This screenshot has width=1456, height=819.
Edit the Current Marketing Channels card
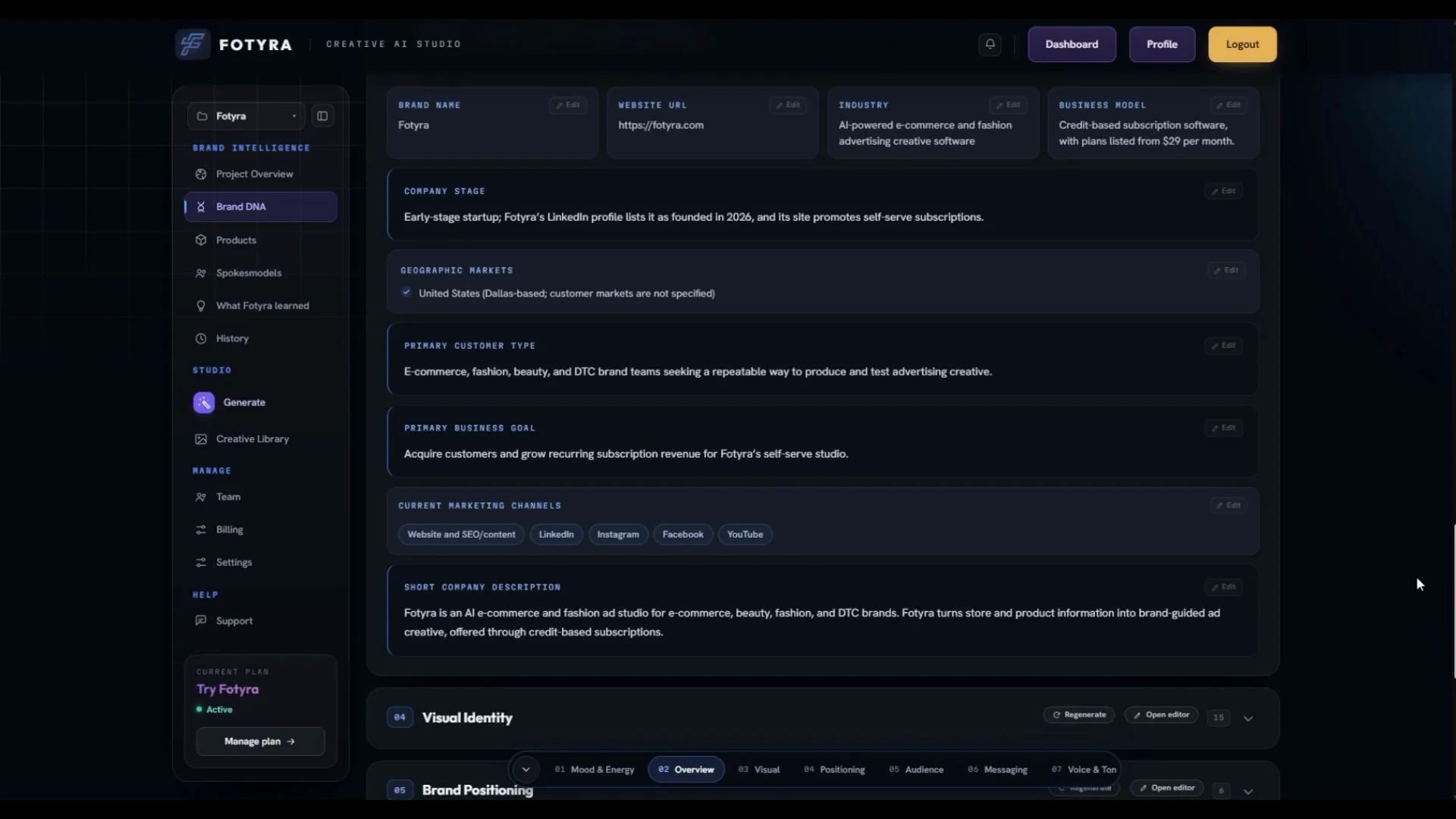coord(1228,505)
